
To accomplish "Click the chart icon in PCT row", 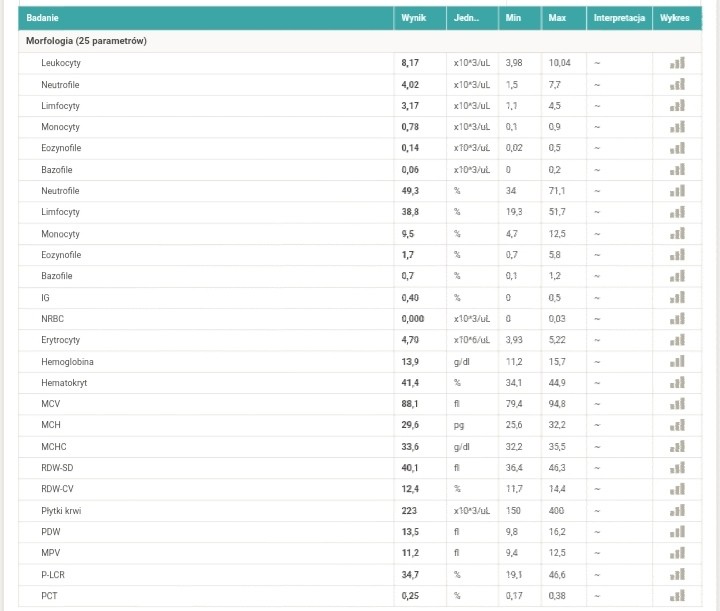I will click(677, 596).
